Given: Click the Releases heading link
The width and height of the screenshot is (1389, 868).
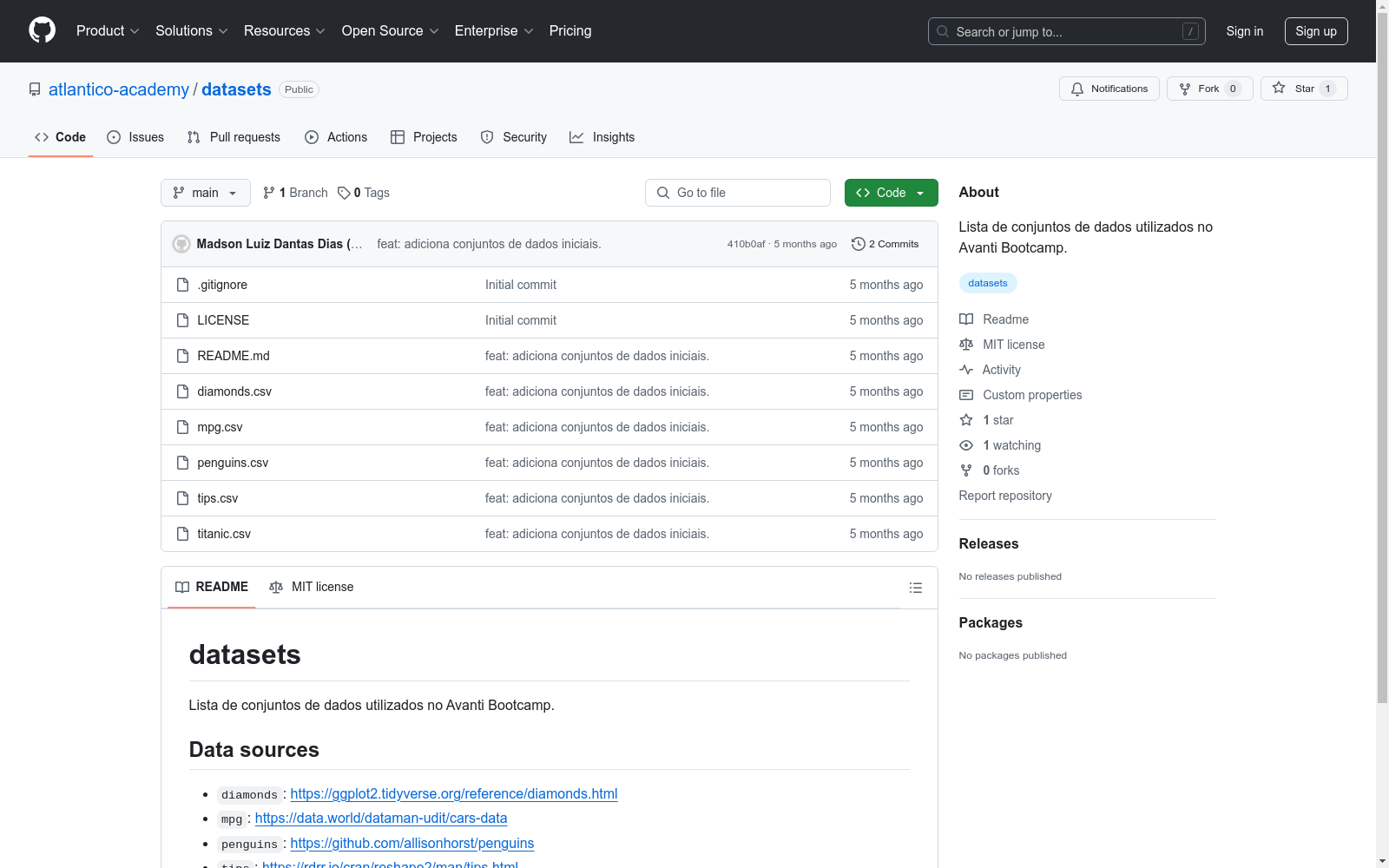Looking at the screenshot, I should pos(989,543).
